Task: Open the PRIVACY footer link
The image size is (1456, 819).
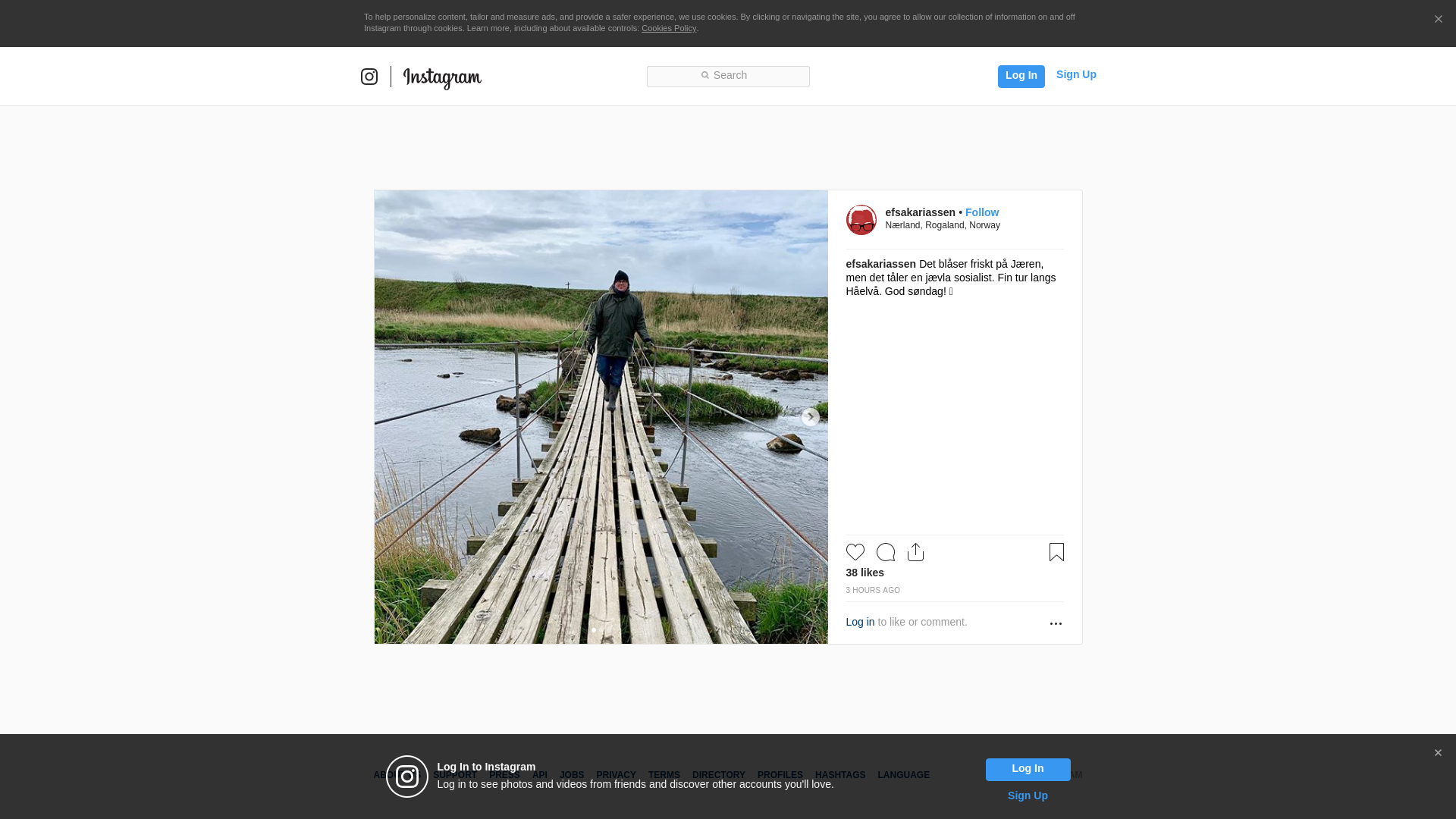Action: coord(616,775)
